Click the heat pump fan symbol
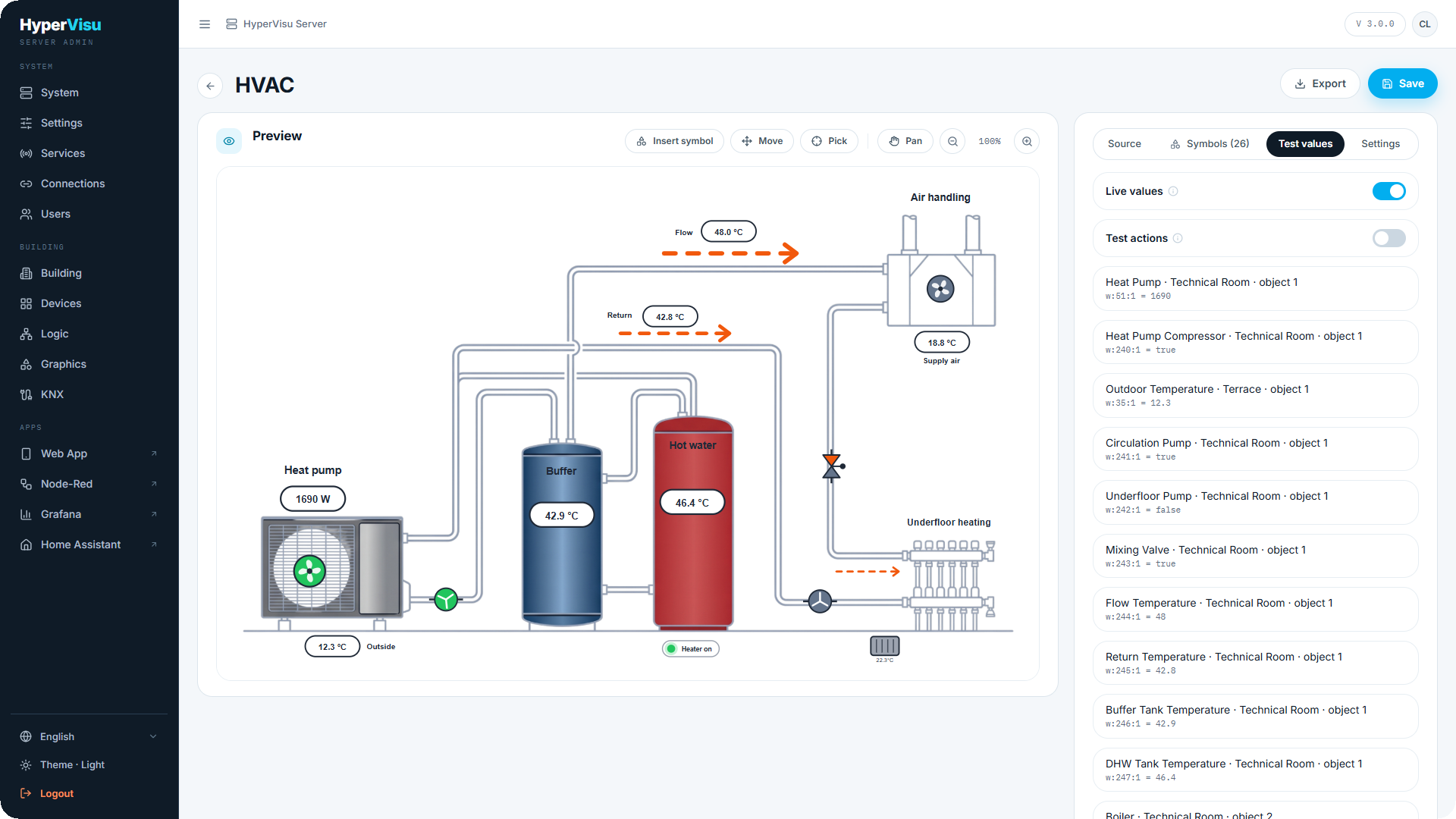 coord(309,571)
